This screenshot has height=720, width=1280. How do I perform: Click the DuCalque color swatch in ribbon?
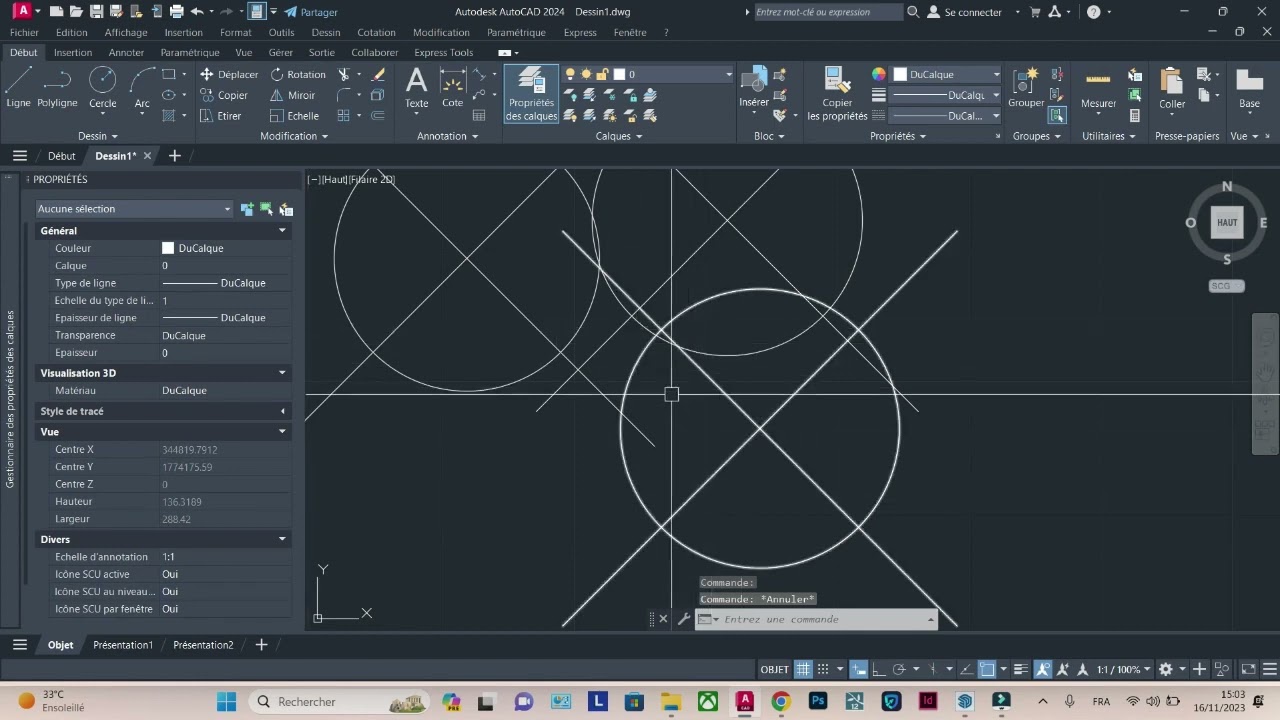click(900, 74)
